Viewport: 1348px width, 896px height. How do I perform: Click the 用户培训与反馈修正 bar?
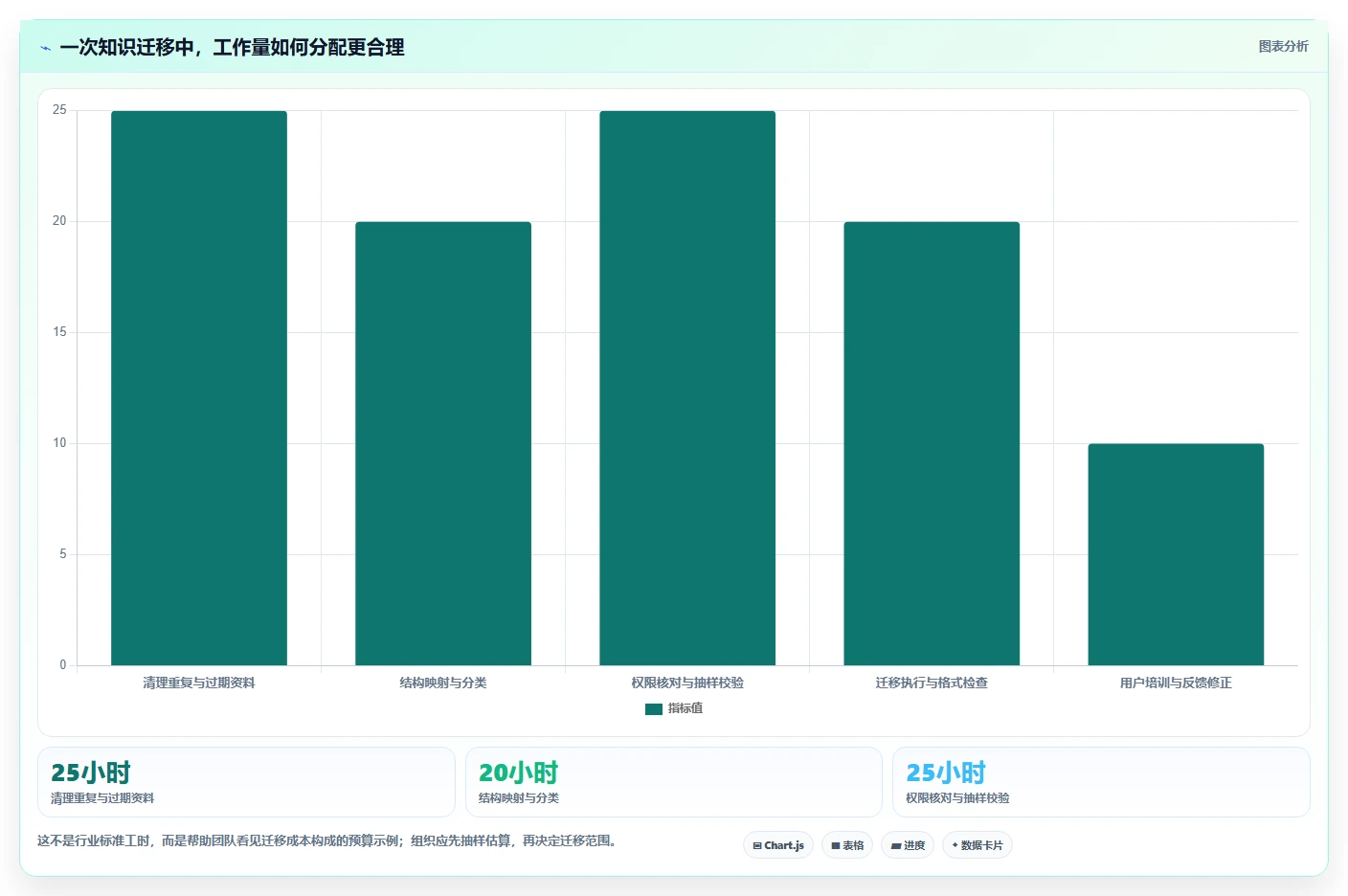(x=1176, y=554)
